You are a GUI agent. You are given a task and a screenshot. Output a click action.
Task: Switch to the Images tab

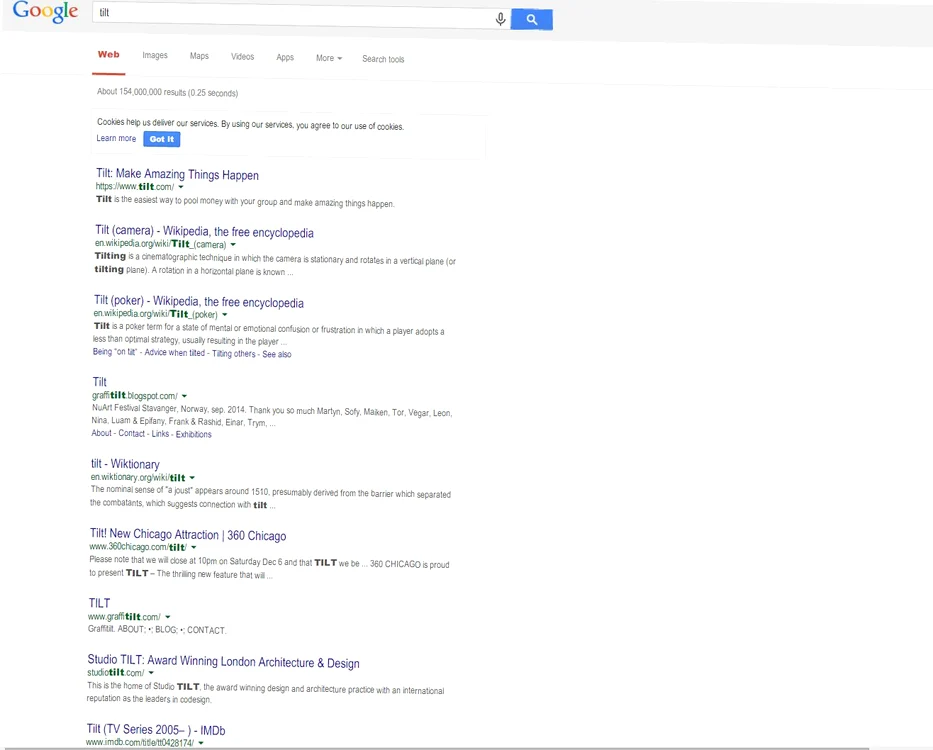point(155,55)
